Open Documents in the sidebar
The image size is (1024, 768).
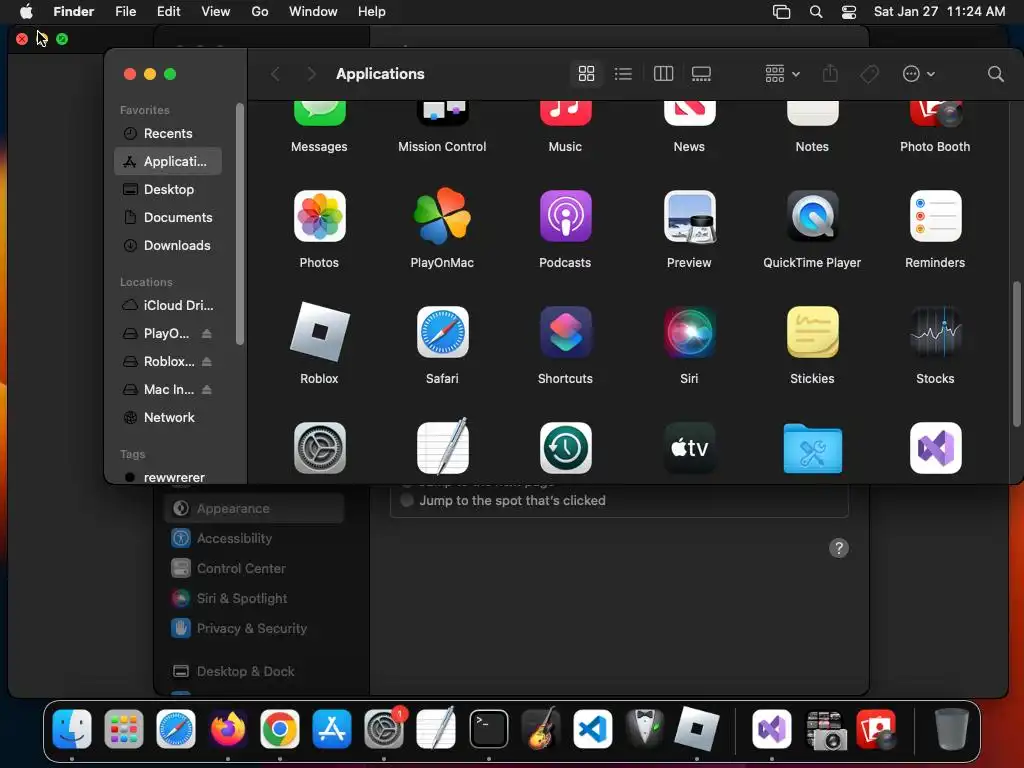tap(168, 217)
